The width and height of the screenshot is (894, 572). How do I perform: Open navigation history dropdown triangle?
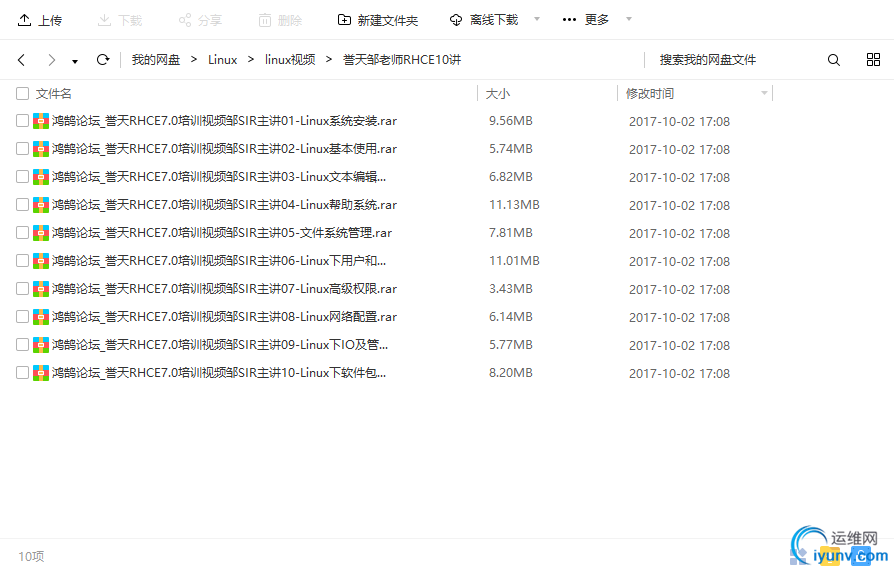click(x=75, y=62)
